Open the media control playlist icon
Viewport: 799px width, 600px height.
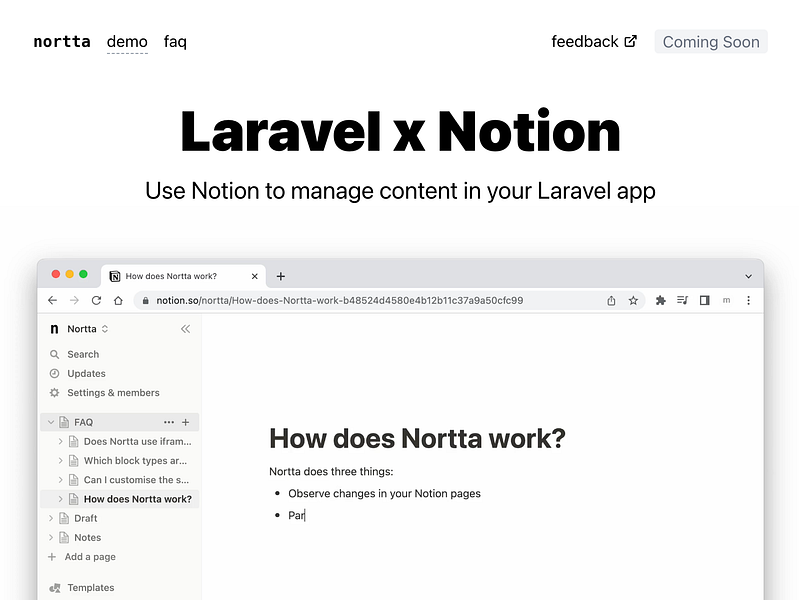(x=682, y=300)
